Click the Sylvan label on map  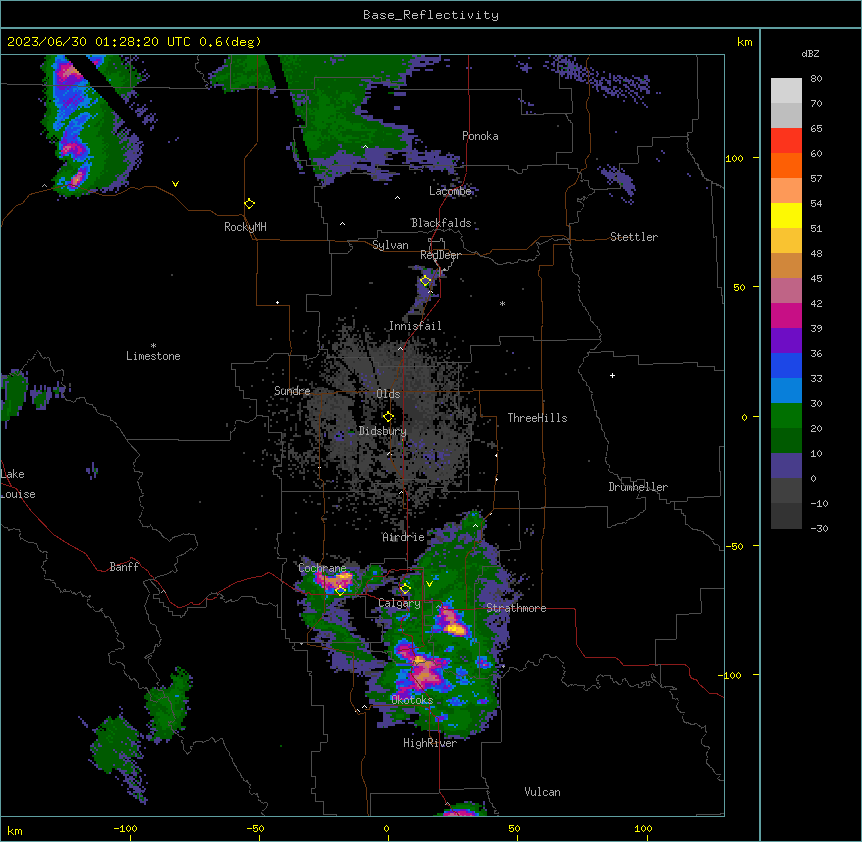coord(390,245)
